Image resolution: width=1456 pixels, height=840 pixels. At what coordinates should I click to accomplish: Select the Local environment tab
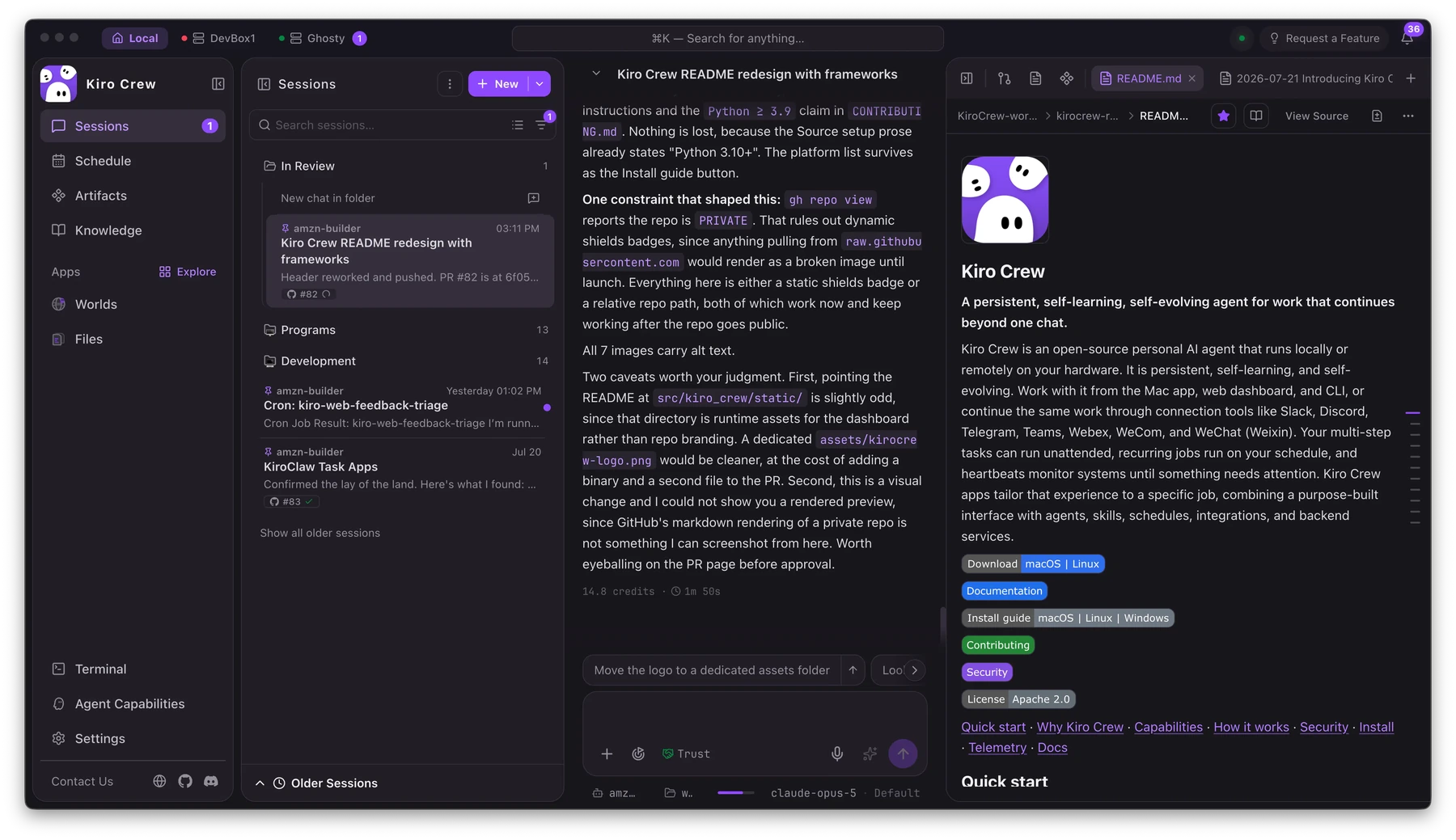tap(135, 38)
